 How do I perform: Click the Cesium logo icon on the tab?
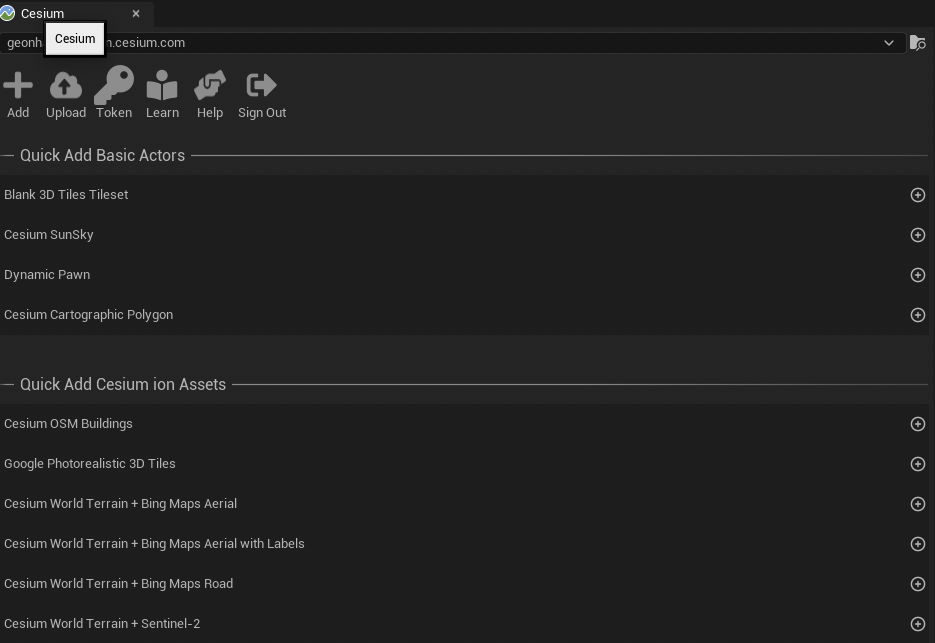pyautogui.click(x=8, y=13)
